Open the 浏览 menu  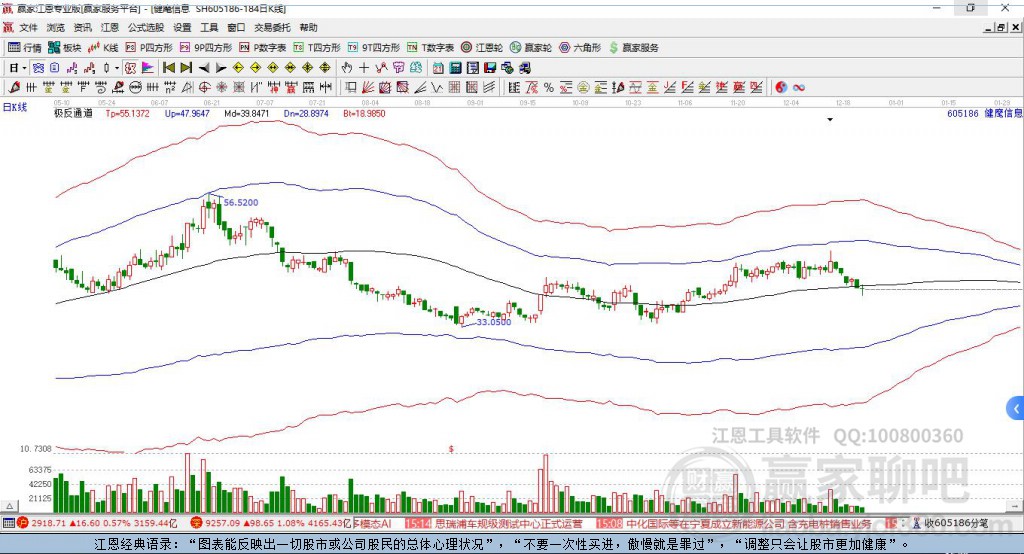56,27
